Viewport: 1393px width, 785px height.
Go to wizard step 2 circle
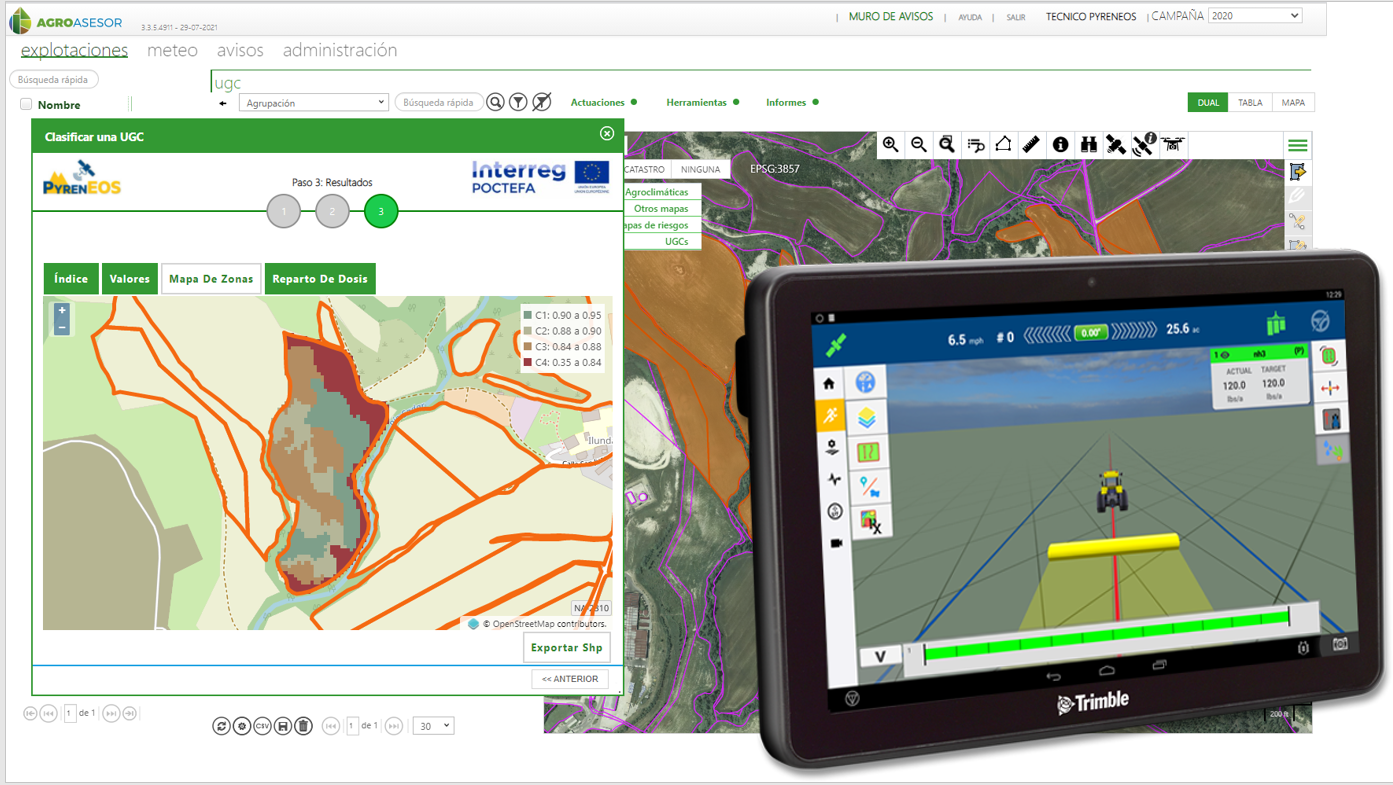tap(332, 211)
